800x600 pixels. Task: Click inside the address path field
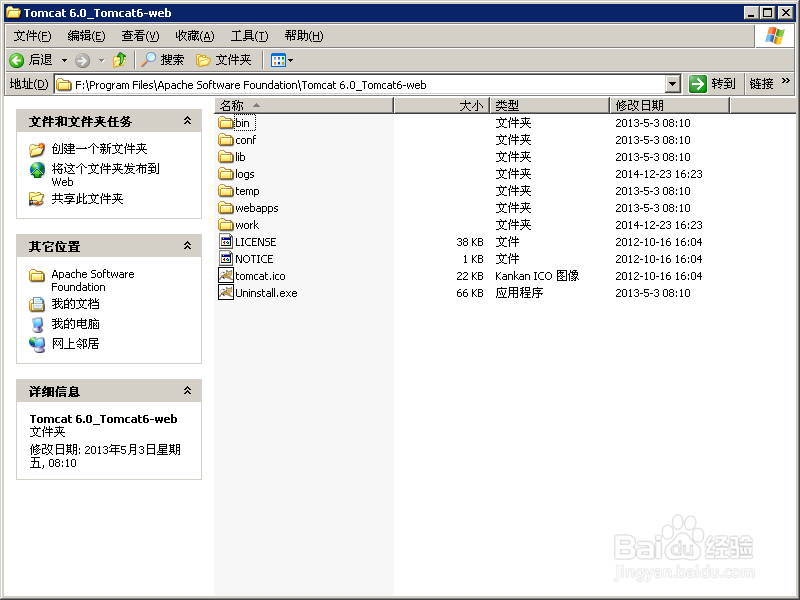tap(360, 85)
